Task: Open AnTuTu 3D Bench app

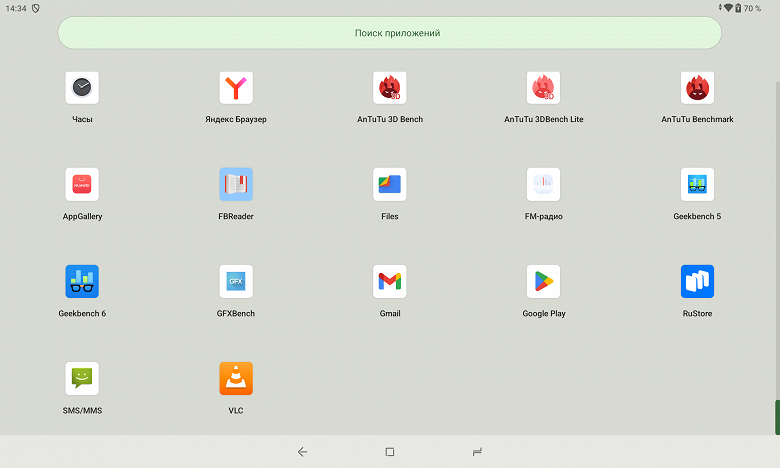Action: point(390,88)
